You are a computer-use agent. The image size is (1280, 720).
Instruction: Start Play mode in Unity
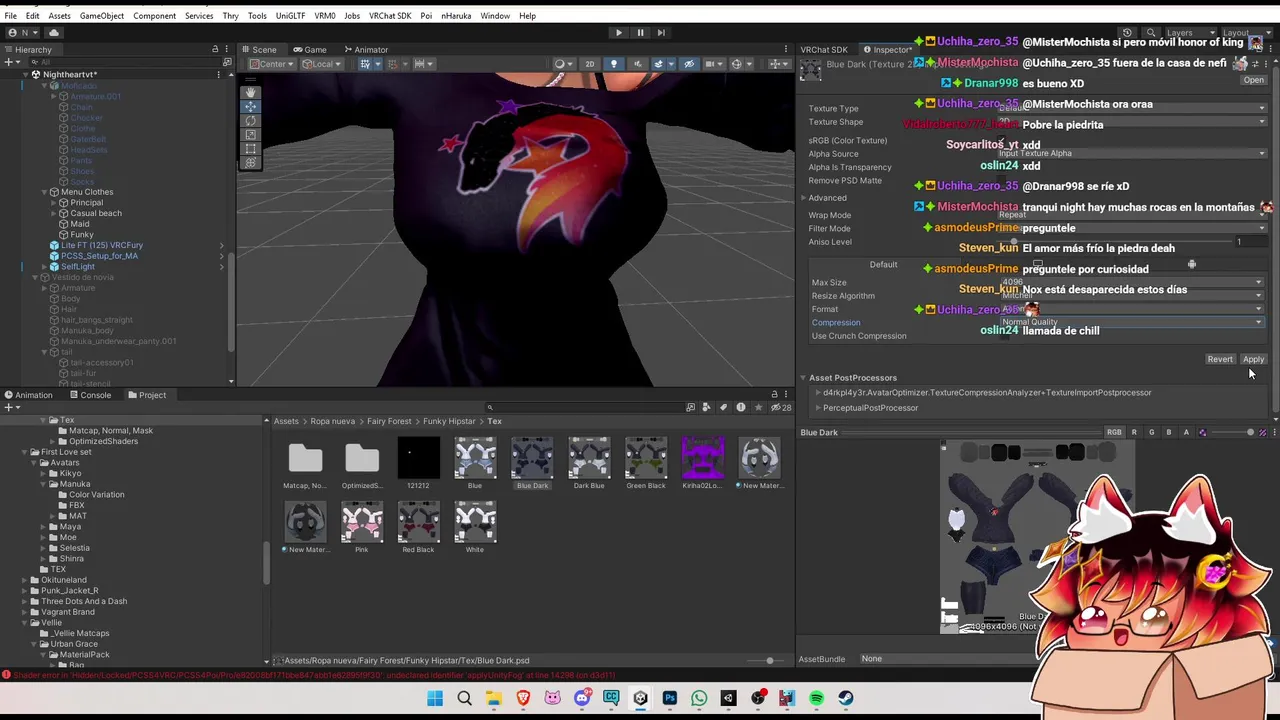tap(618, 32)
